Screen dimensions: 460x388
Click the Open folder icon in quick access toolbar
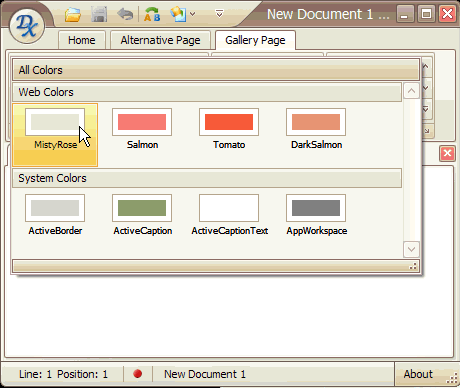click(73, 14)
